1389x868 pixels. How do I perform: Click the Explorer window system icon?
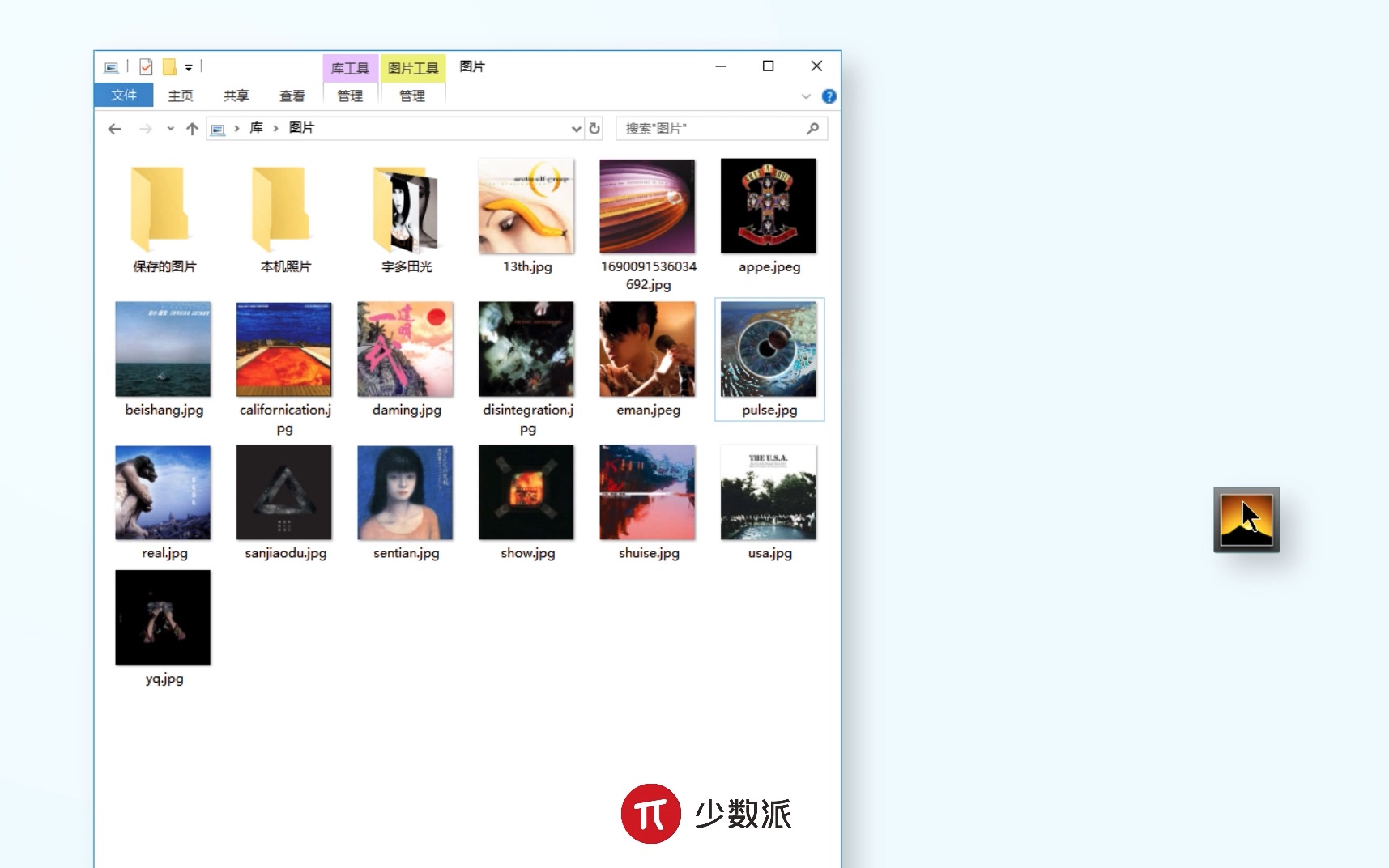pos(112,67)
